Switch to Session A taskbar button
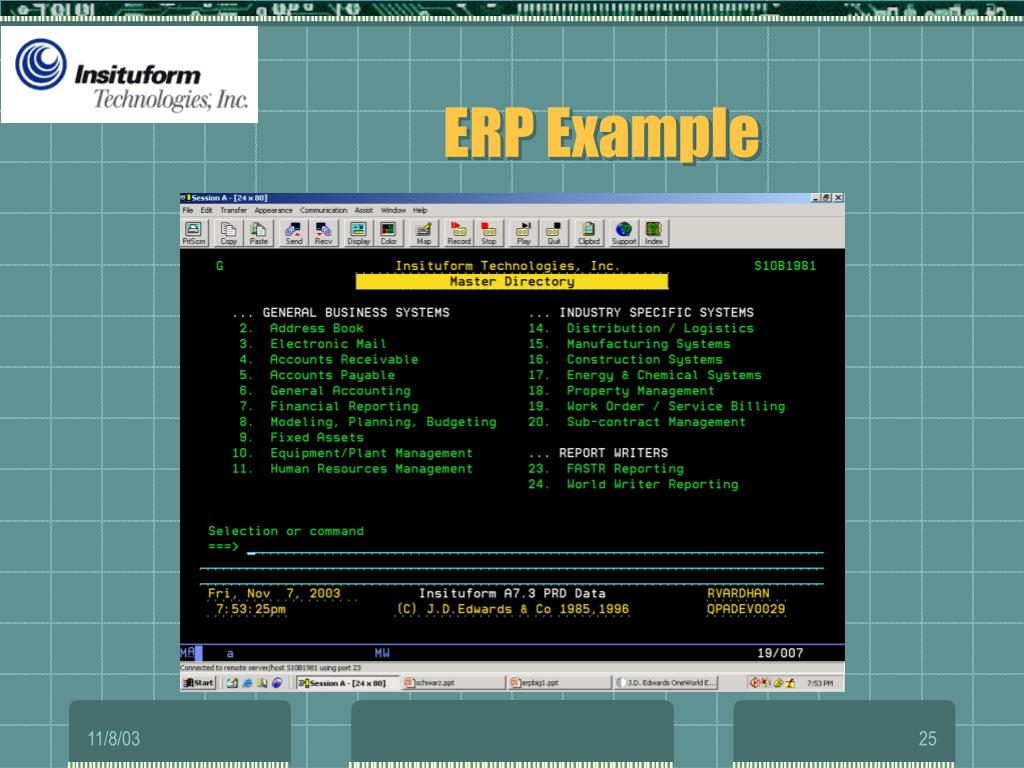The image size is (1024, 768). click(x=346, y=682)
